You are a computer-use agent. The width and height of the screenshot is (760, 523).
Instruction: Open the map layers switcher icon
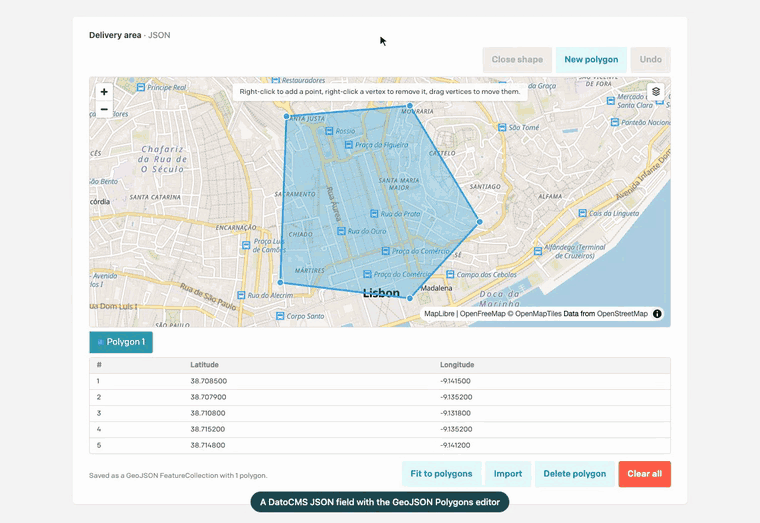pos(656,92)
